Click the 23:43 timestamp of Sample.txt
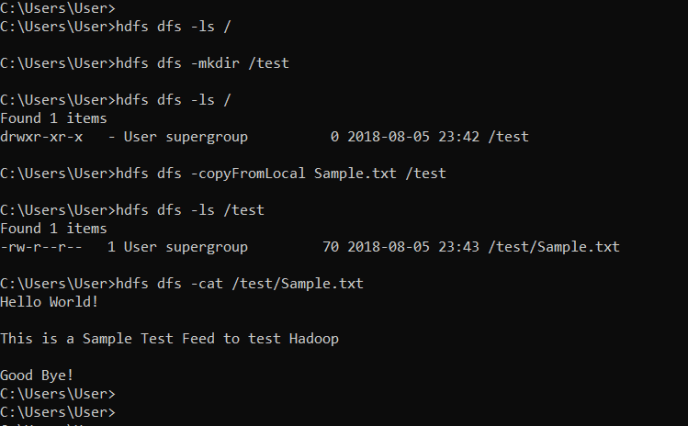688x426 pixels. point(459,247)
